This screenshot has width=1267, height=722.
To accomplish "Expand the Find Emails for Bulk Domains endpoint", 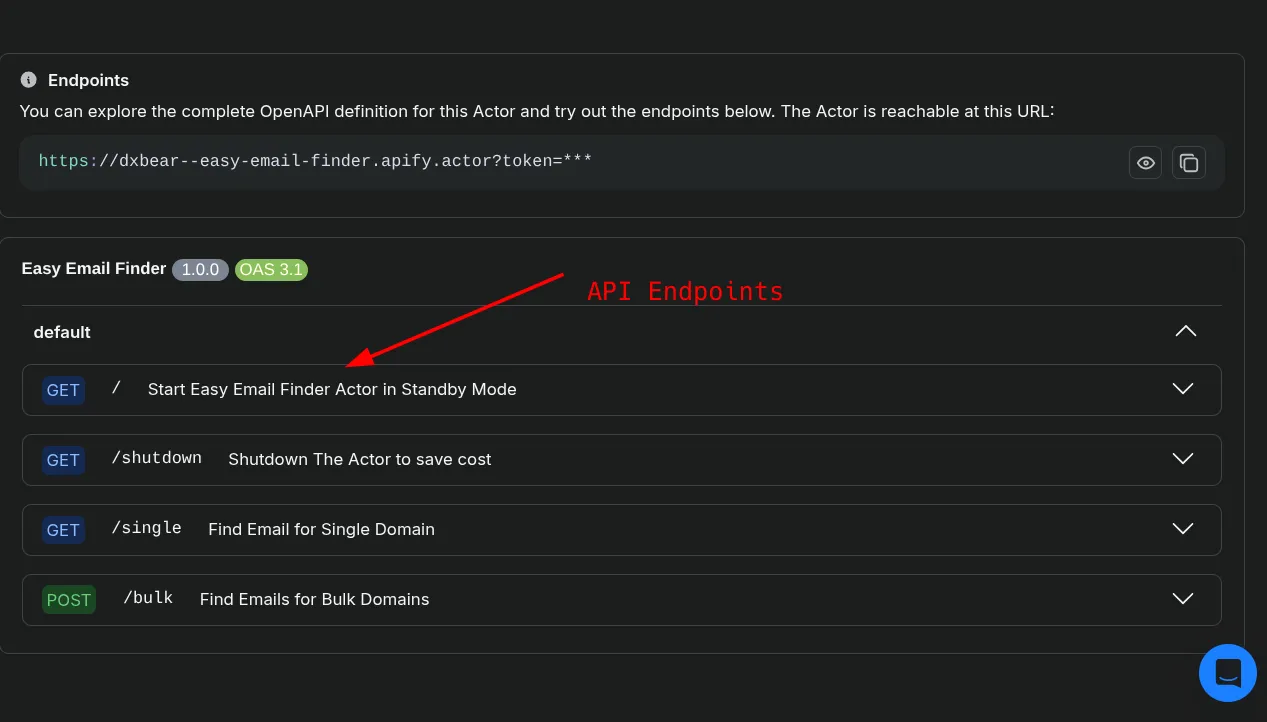I will point(1182,599).
